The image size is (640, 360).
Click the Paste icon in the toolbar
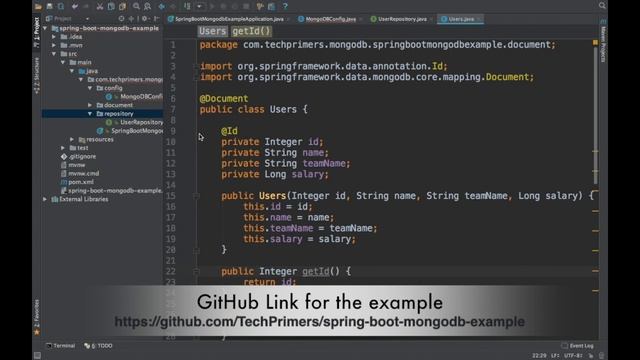coord(122,7)
